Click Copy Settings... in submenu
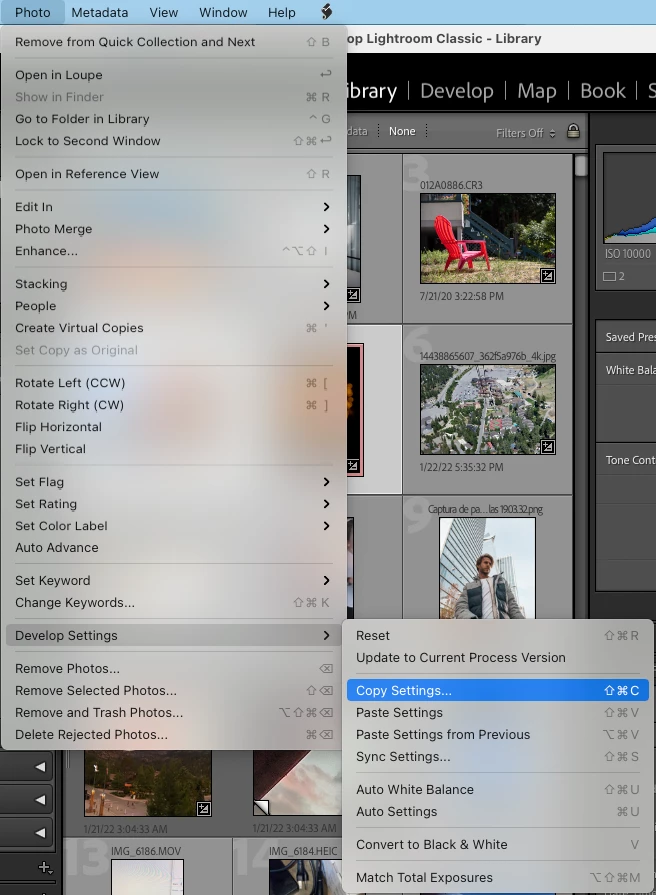 (x=497, y=690)
